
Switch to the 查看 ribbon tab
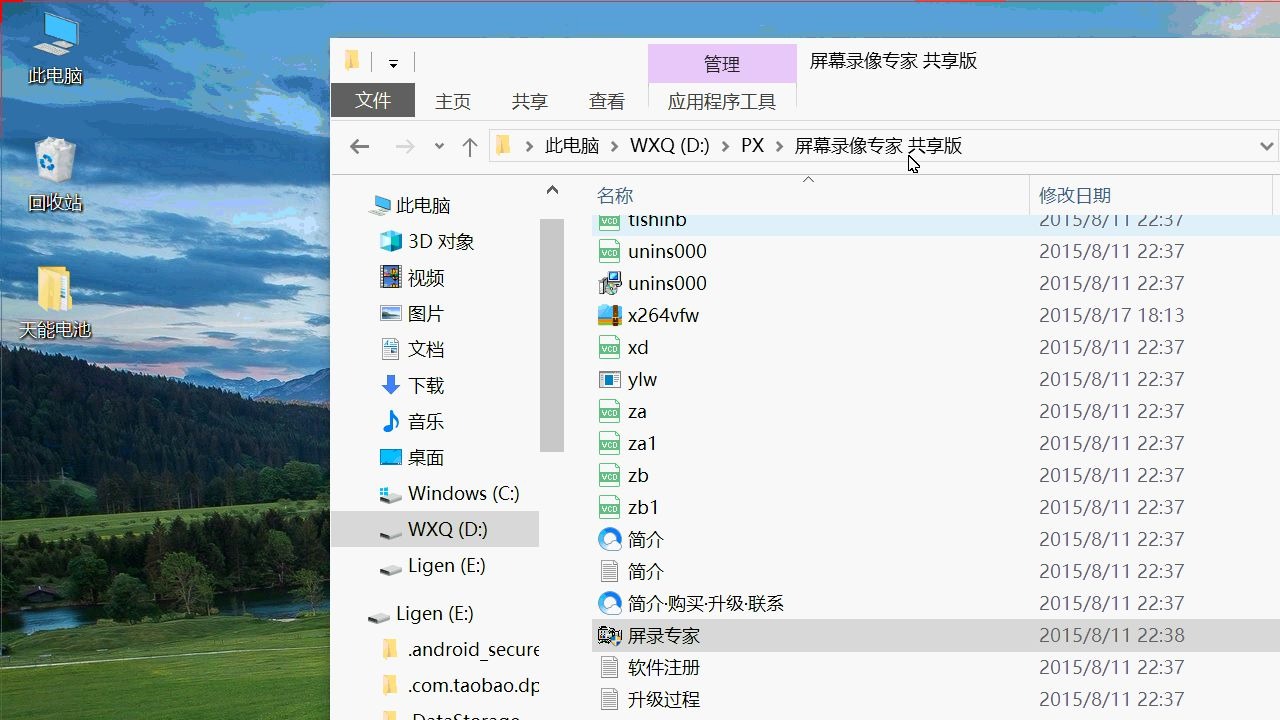(x=607, y=102)
